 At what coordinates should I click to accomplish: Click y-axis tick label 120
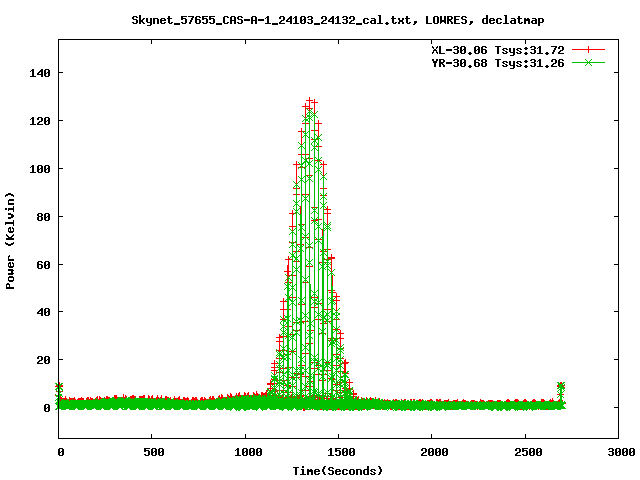coord(40,121)
